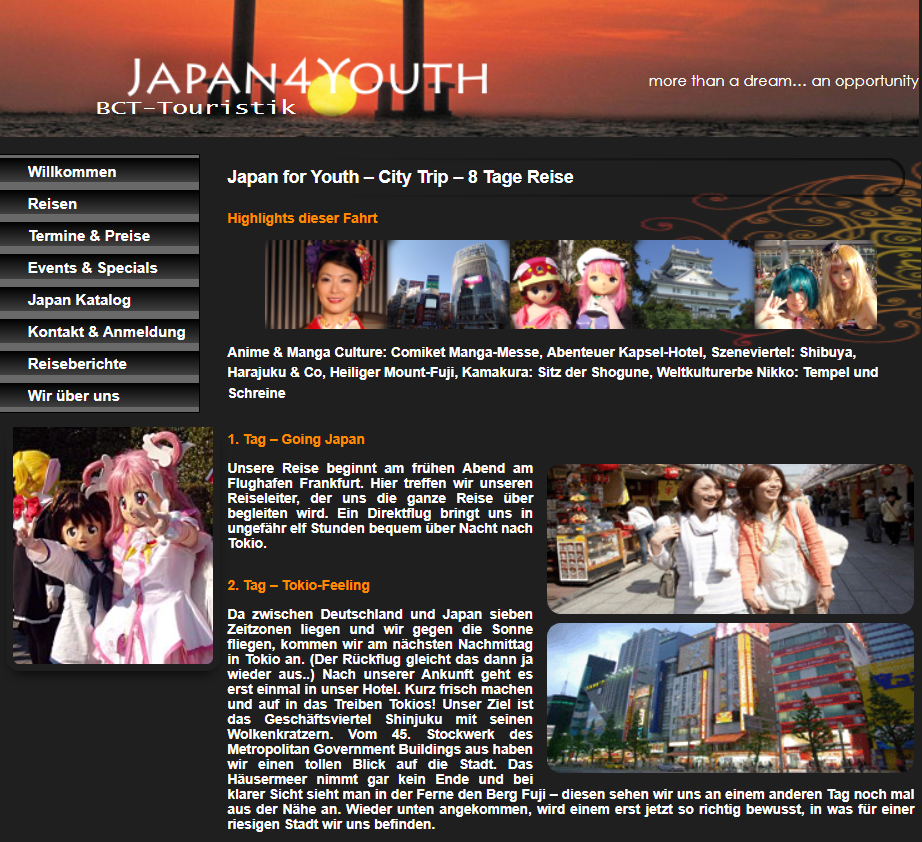Open the Japanese castle highlight photo
The height and width of the screenshot is (842, 922).
click(693, 285)
